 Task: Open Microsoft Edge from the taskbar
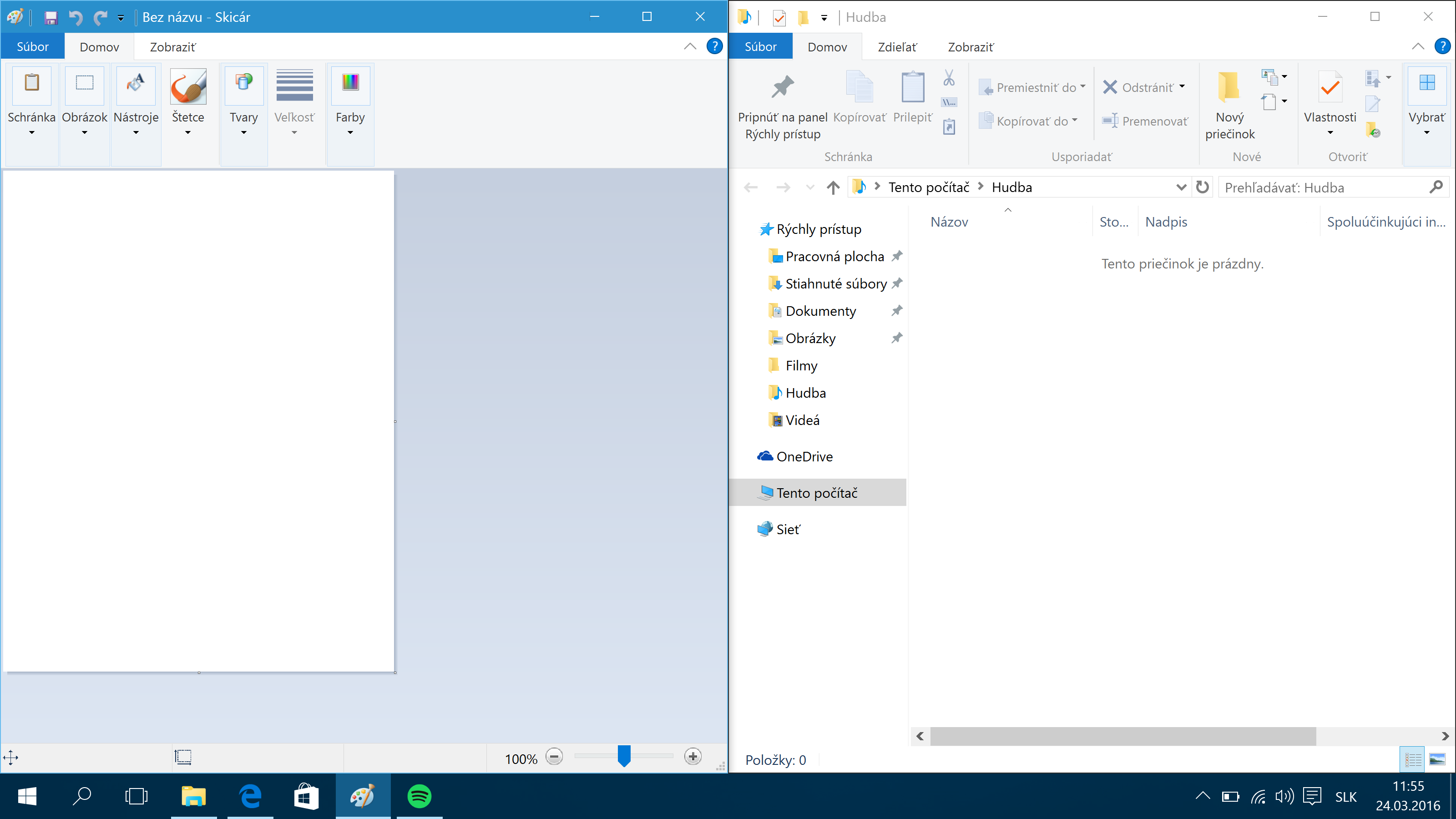coord(250,796)
